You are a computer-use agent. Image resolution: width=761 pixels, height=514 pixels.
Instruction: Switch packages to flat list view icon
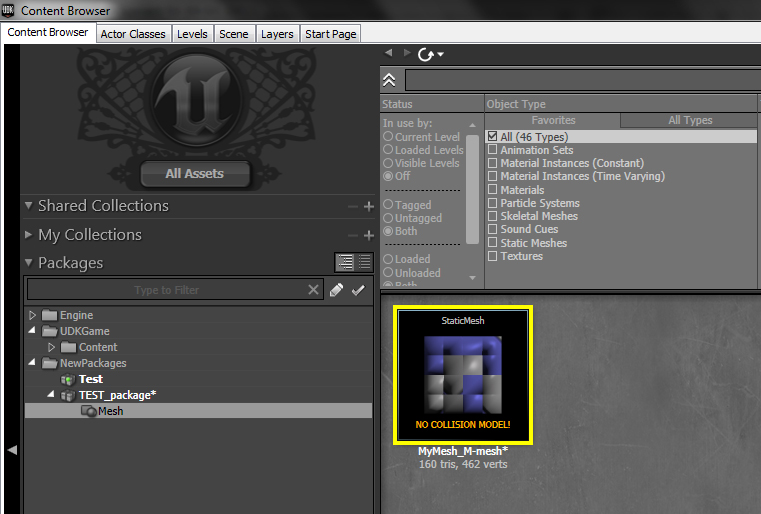point(364,263)
